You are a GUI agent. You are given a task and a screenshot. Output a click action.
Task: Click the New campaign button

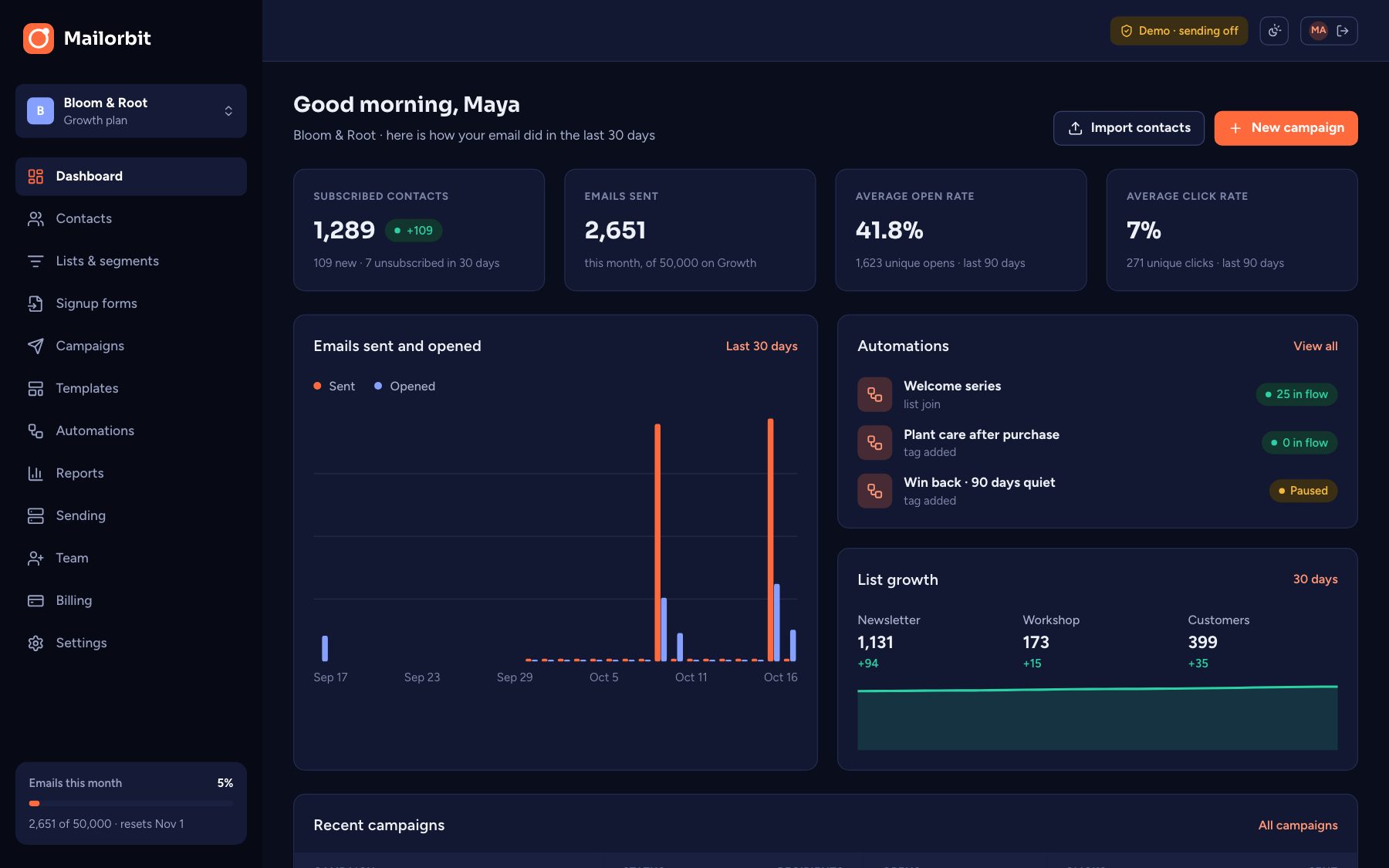(x=1286, y=128)
